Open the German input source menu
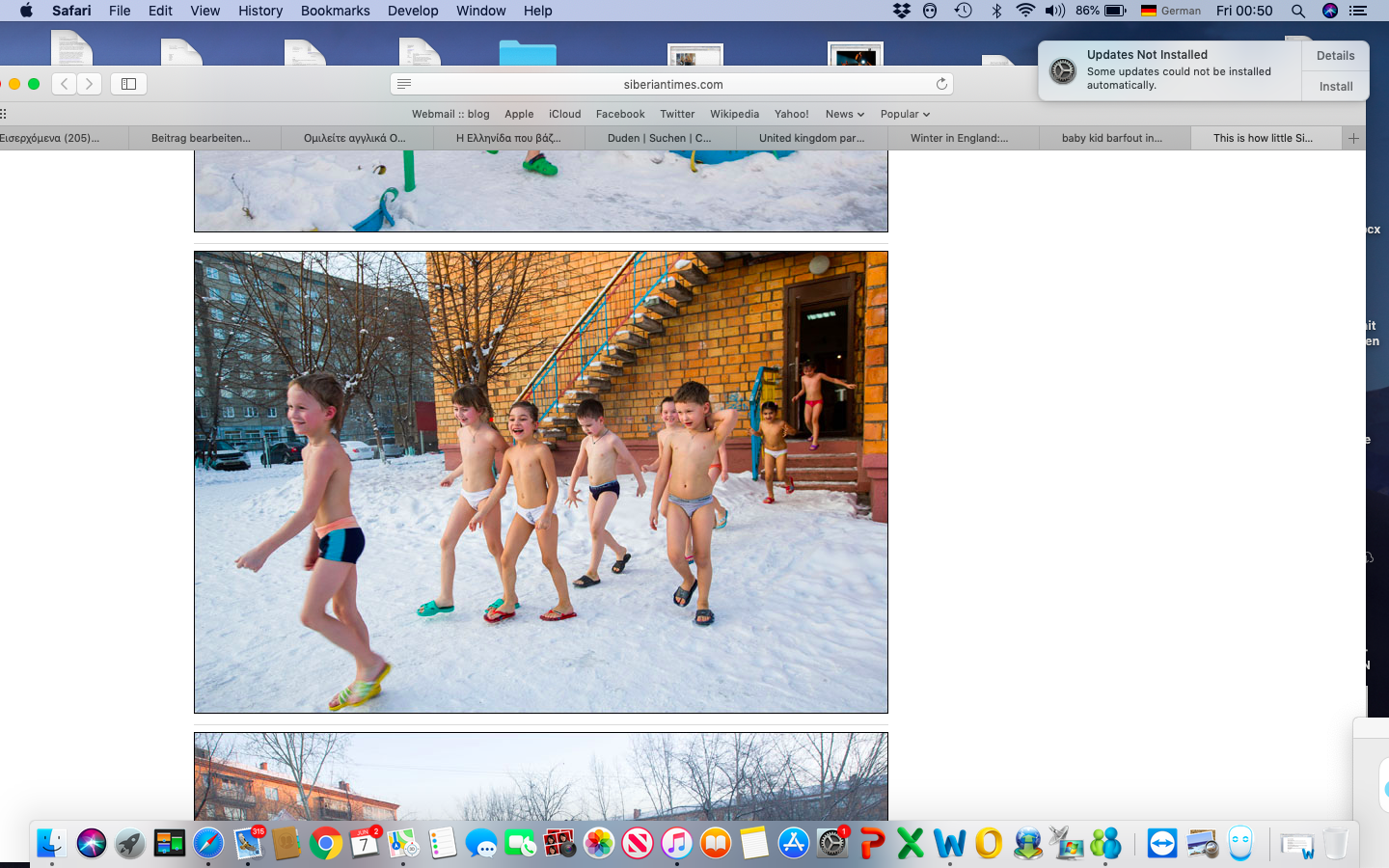The height and width of the screenshot is (868, 1389). [1171, 11]
